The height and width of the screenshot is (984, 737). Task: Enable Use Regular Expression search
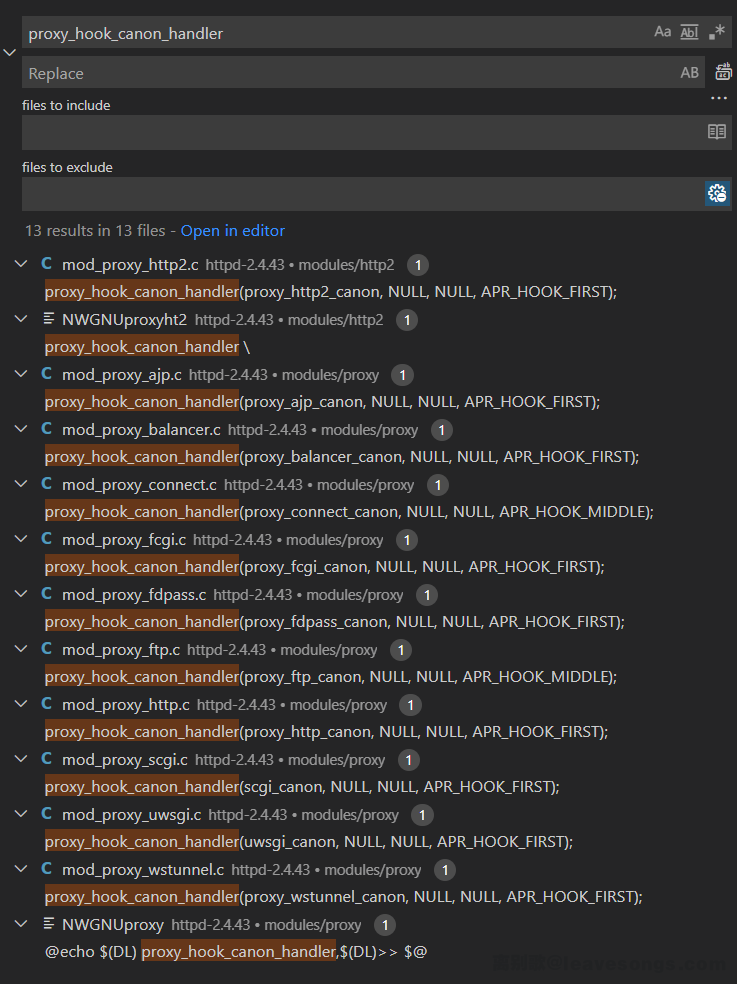716,32
